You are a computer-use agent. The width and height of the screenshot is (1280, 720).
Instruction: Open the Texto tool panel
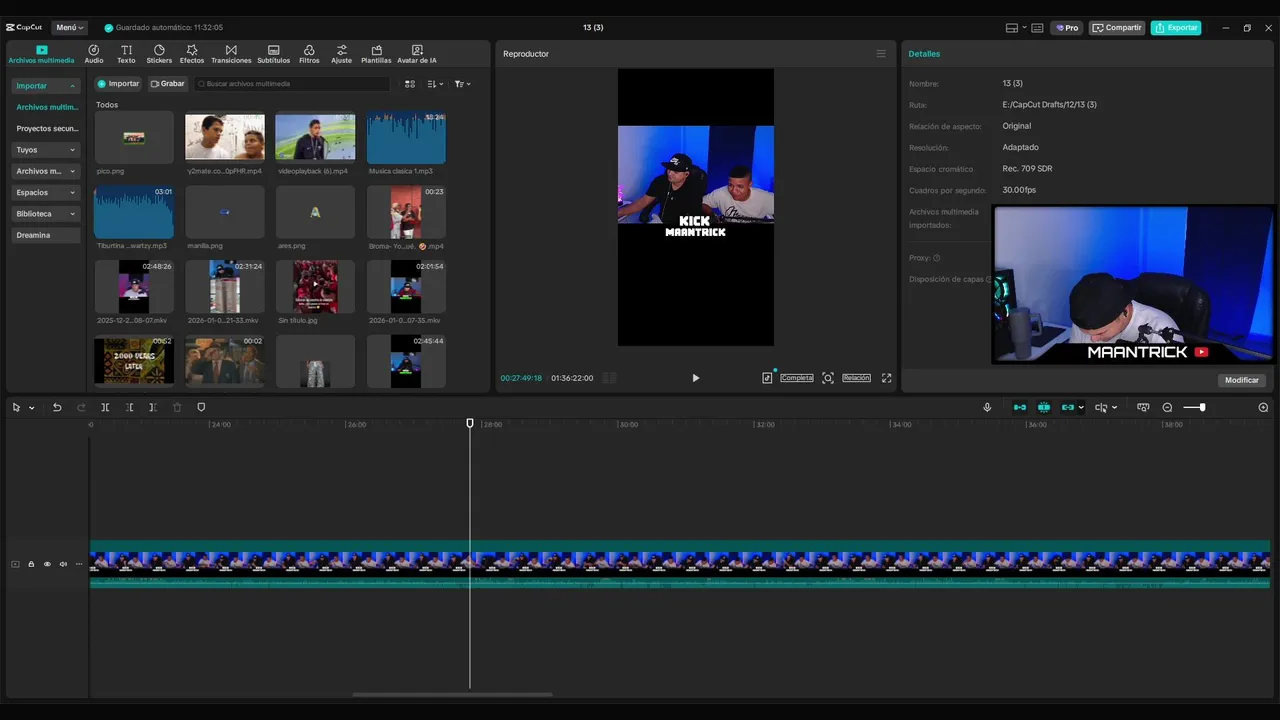point(126,54)
